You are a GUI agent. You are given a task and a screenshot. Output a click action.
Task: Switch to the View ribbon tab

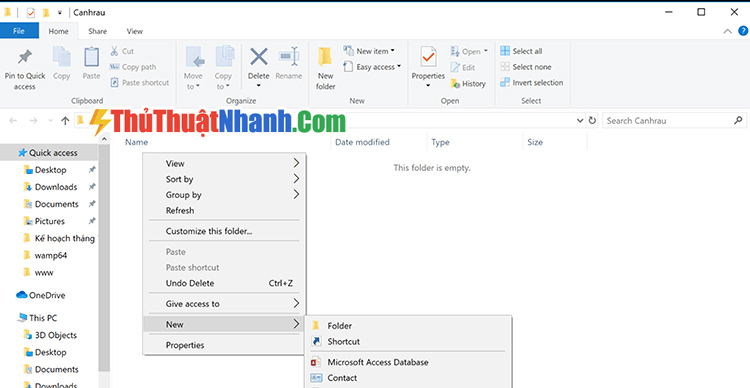[135, 31]
